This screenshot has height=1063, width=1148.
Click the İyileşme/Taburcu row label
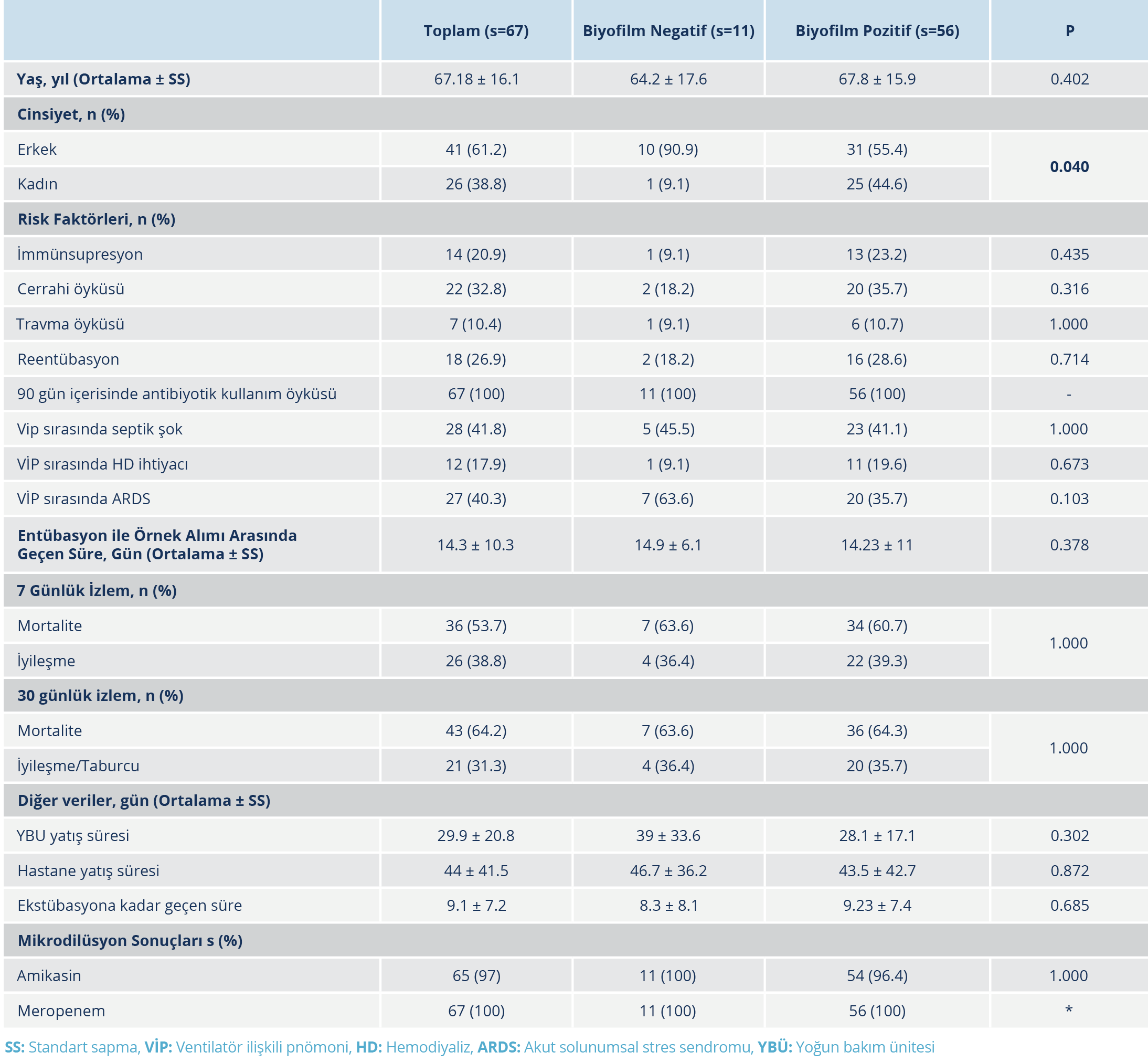pyautogui.click(x=78, y=766)
